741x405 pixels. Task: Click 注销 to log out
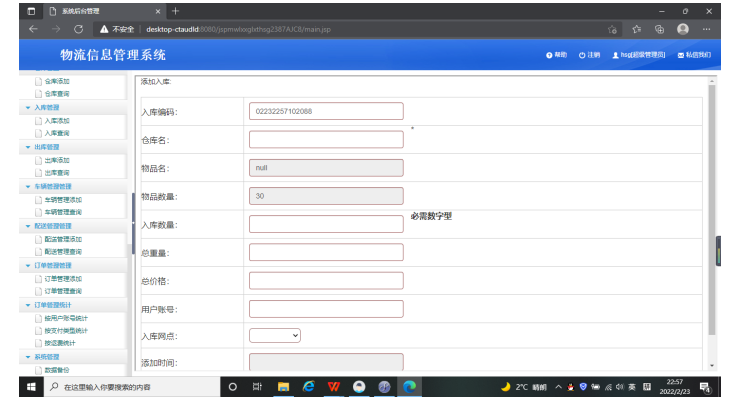[x=589, y=55]
